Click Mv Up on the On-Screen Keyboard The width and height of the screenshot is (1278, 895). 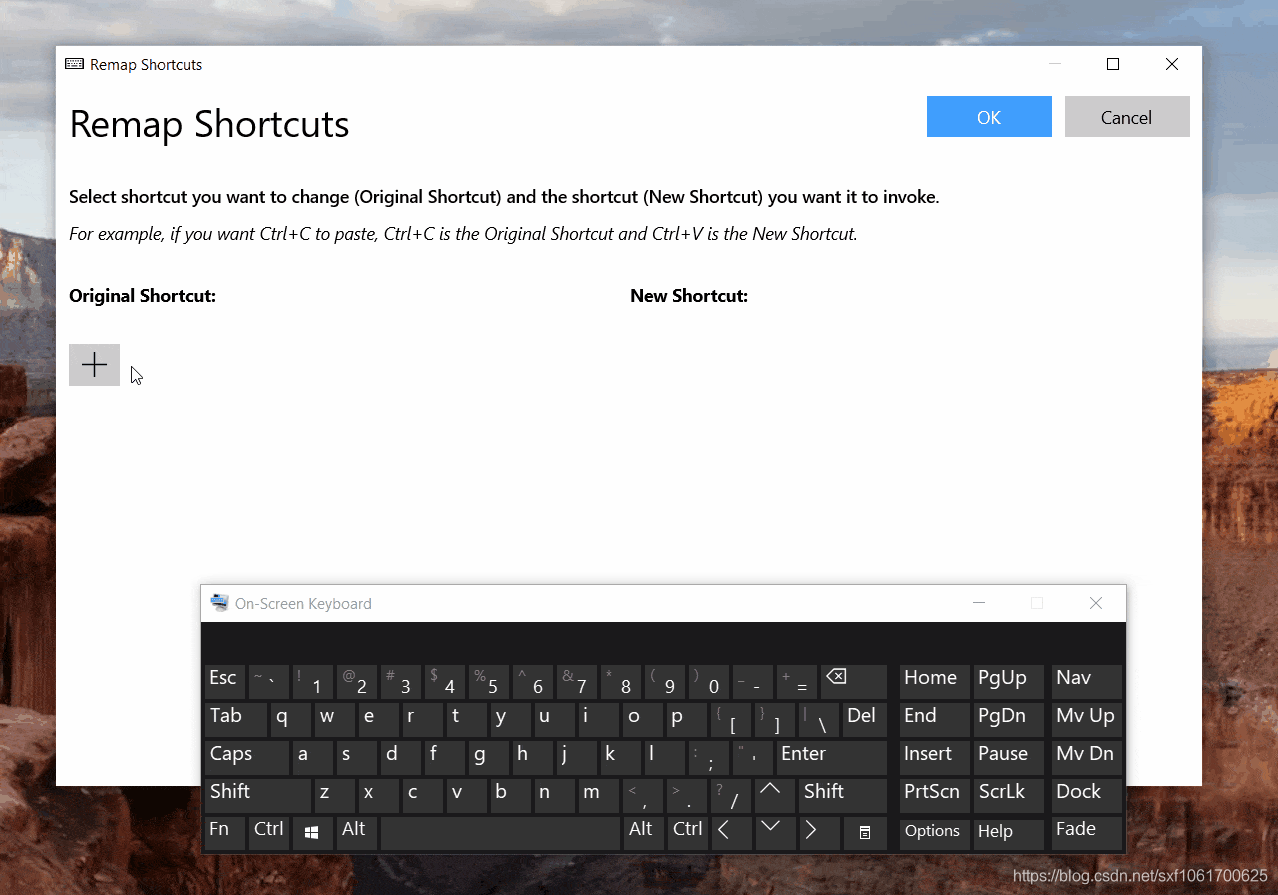[x=1087, y=719]
